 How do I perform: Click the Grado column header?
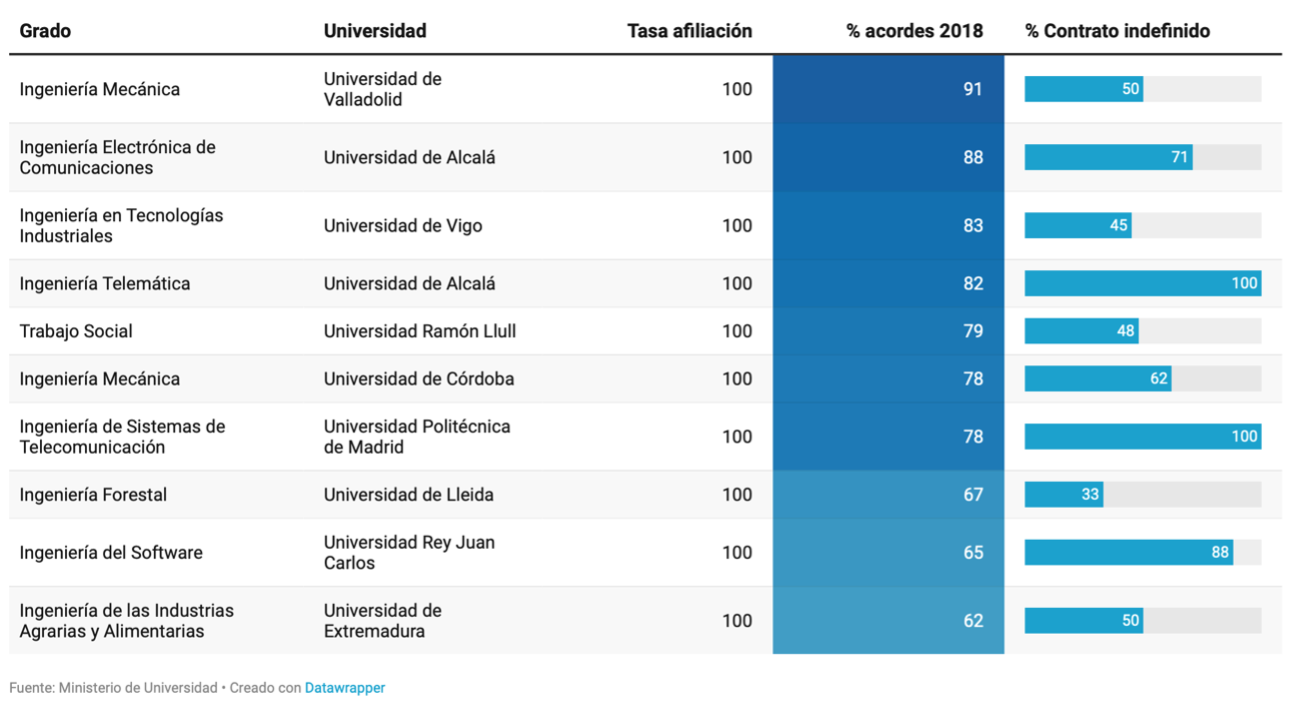click(45, 31)
